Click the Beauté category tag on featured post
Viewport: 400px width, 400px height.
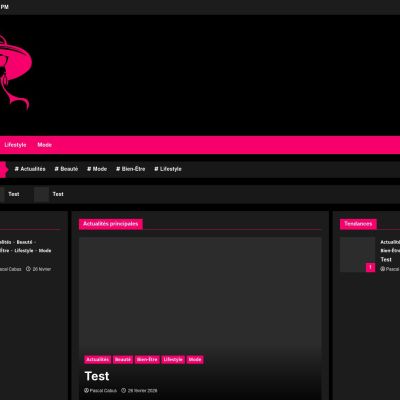click(123, 360)
